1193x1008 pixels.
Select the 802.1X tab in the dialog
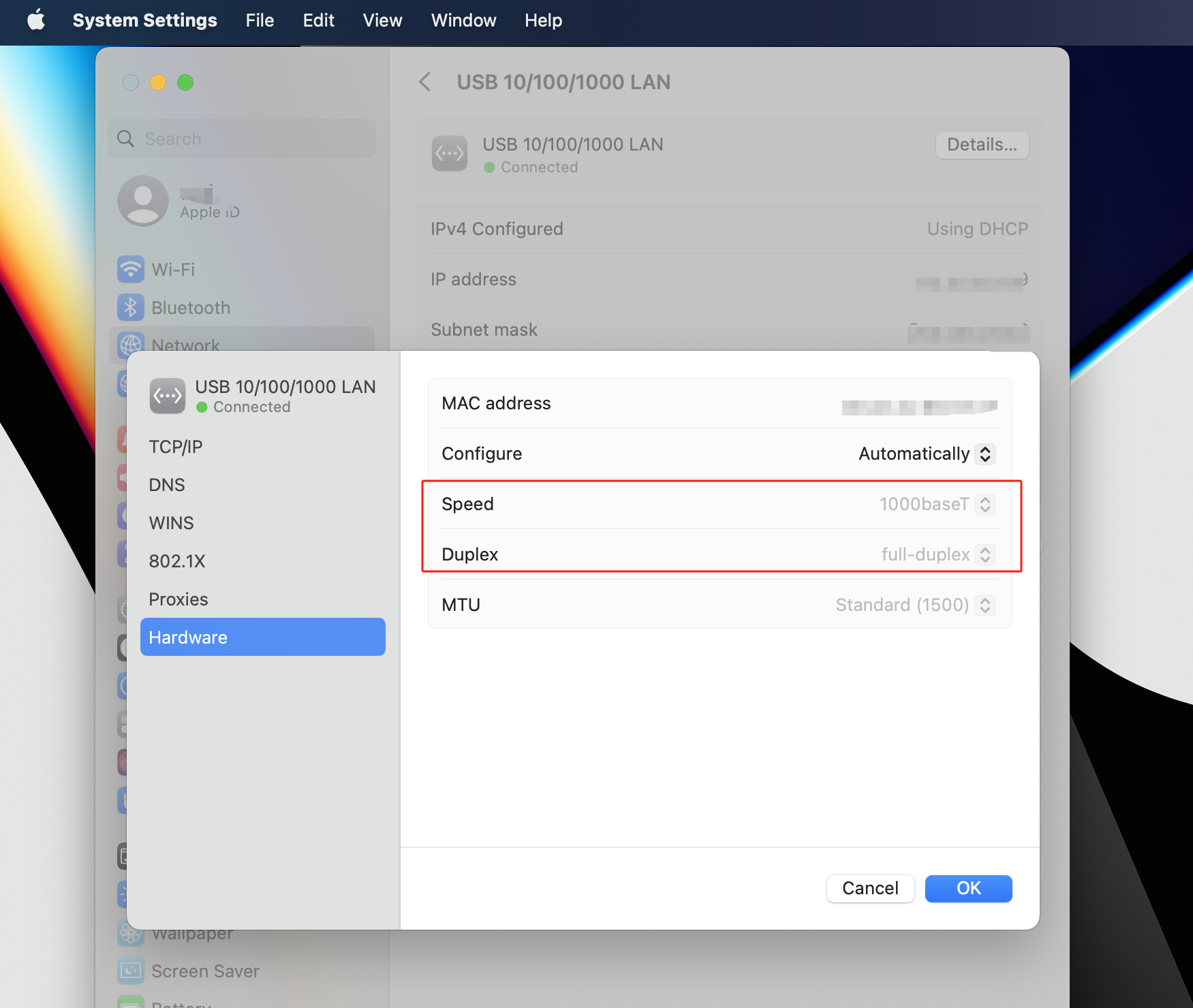pos(263,561)
